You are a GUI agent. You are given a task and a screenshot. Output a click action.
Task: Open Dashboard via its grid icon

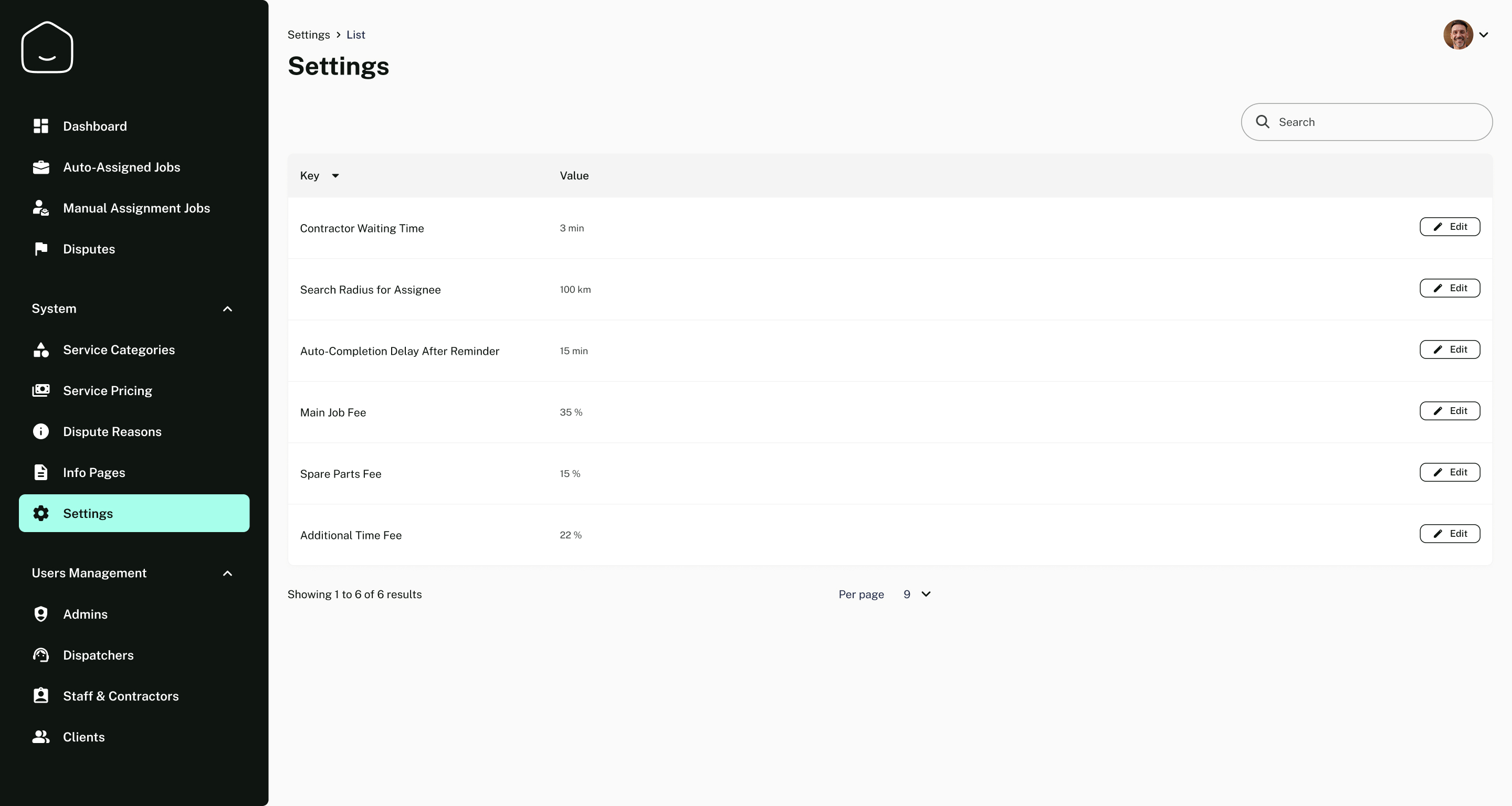click(x=40, y=126)
